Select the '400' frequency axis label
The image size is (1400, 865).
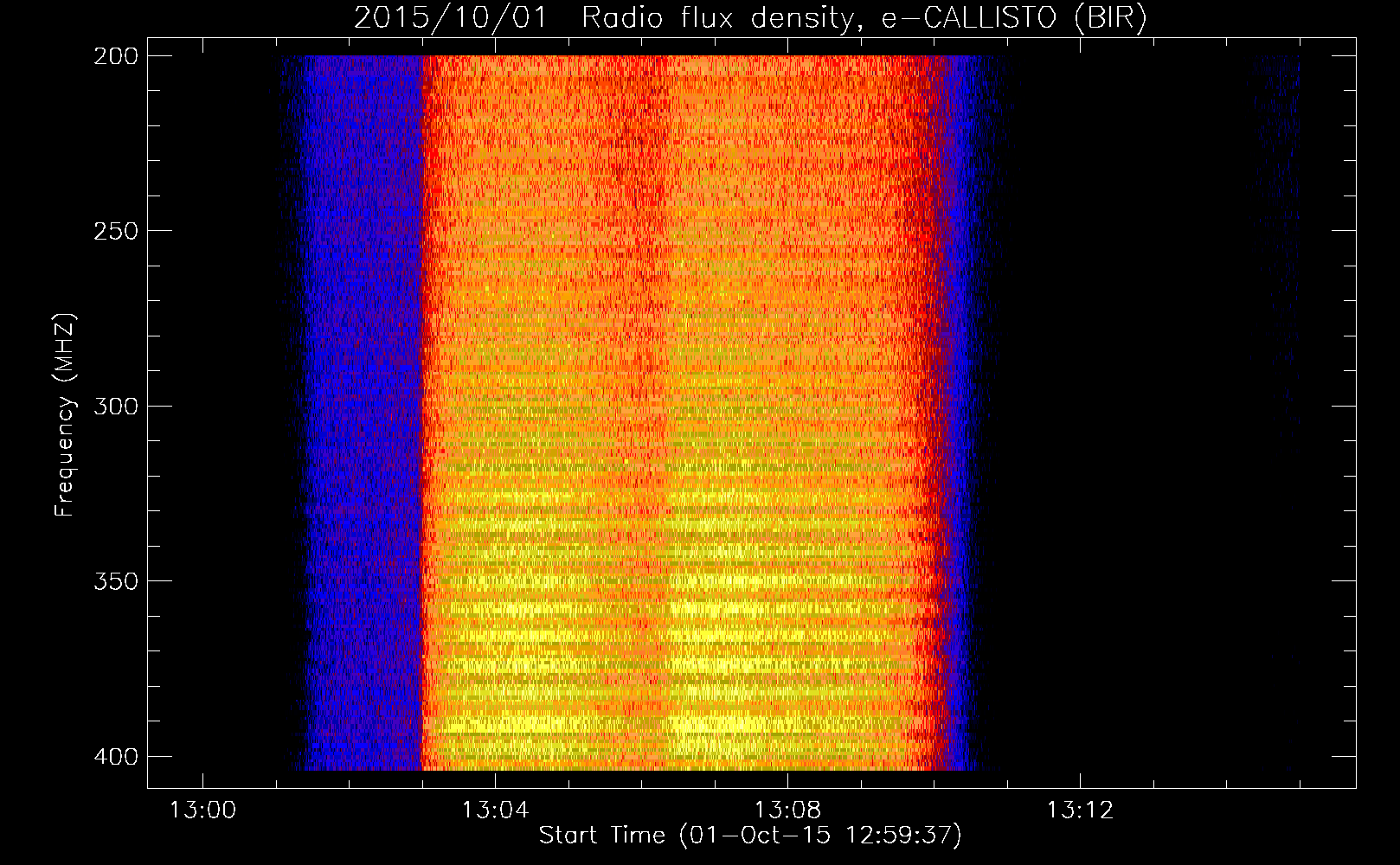point(115,757)
